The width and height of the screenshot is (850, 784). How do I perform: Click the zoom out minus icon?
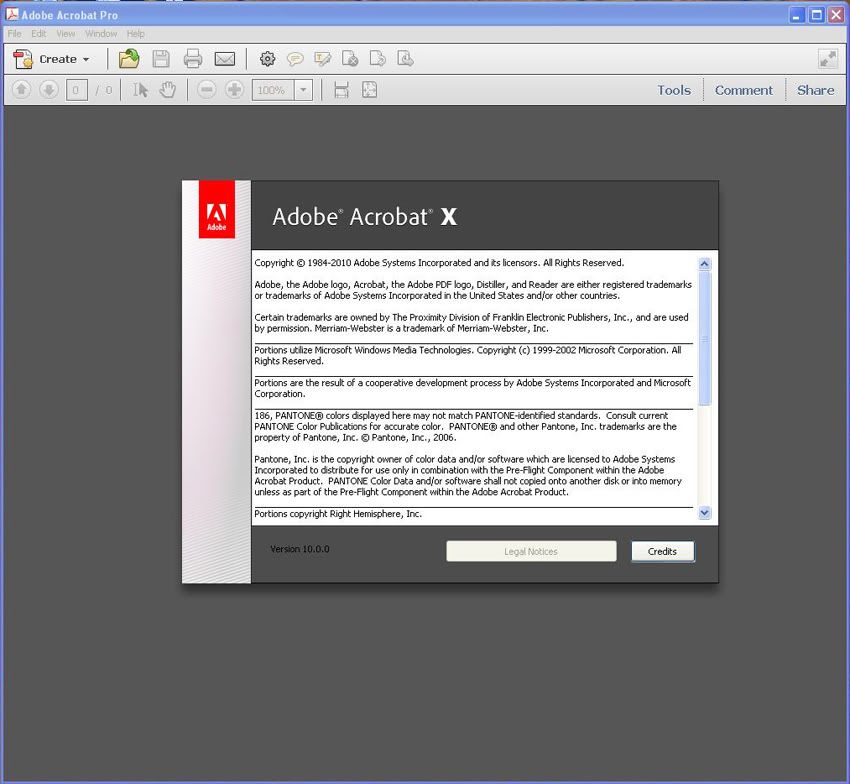click(206, 90)
